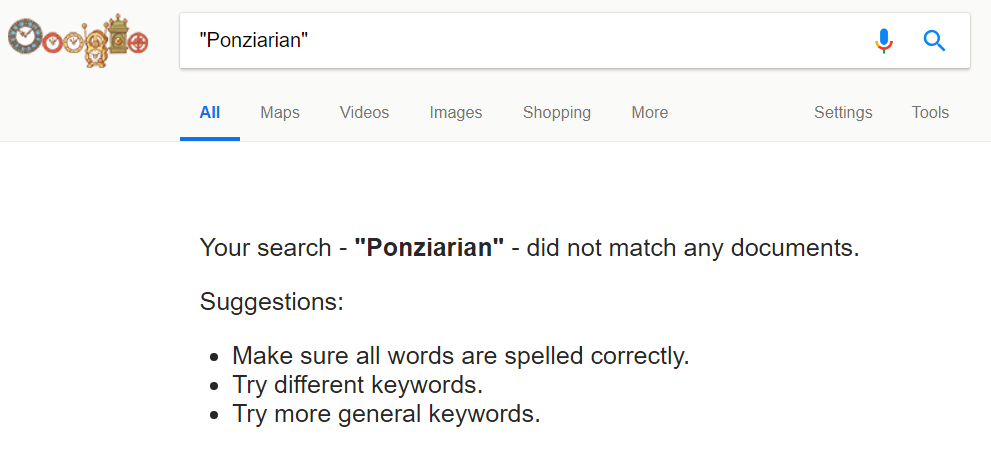The image size is (991, 459).
Task: Show the search Tools options
Action: (x=930, y=113)
